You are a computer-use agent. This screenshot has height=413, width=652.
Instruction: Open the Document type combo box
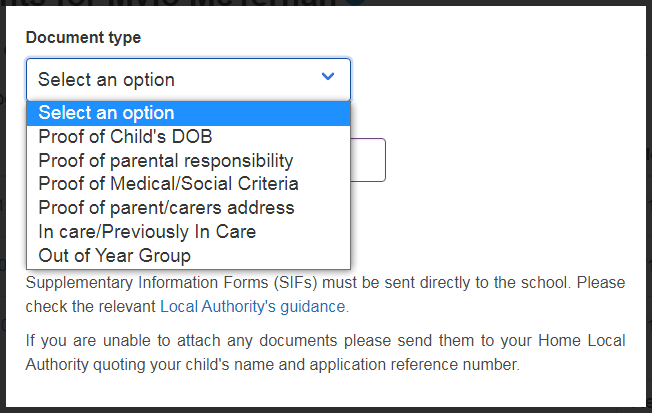click(x=180, y=79)
